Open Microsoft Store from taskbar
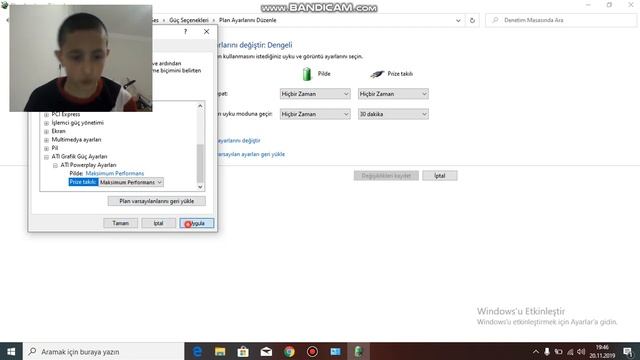This screenshot has height=360, width=640. 243,351
